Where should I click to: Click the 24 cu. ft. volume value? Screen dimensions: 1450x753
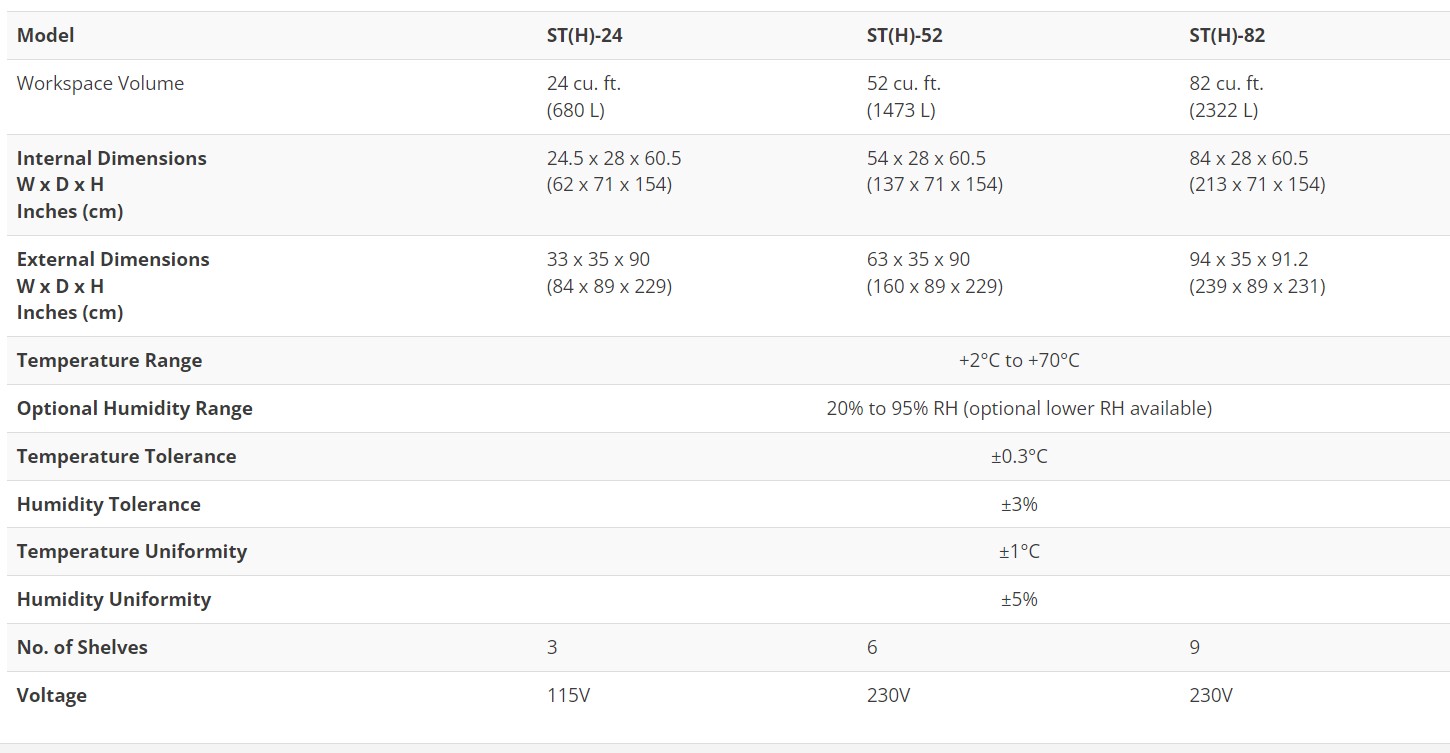click(x=584, y=84)
